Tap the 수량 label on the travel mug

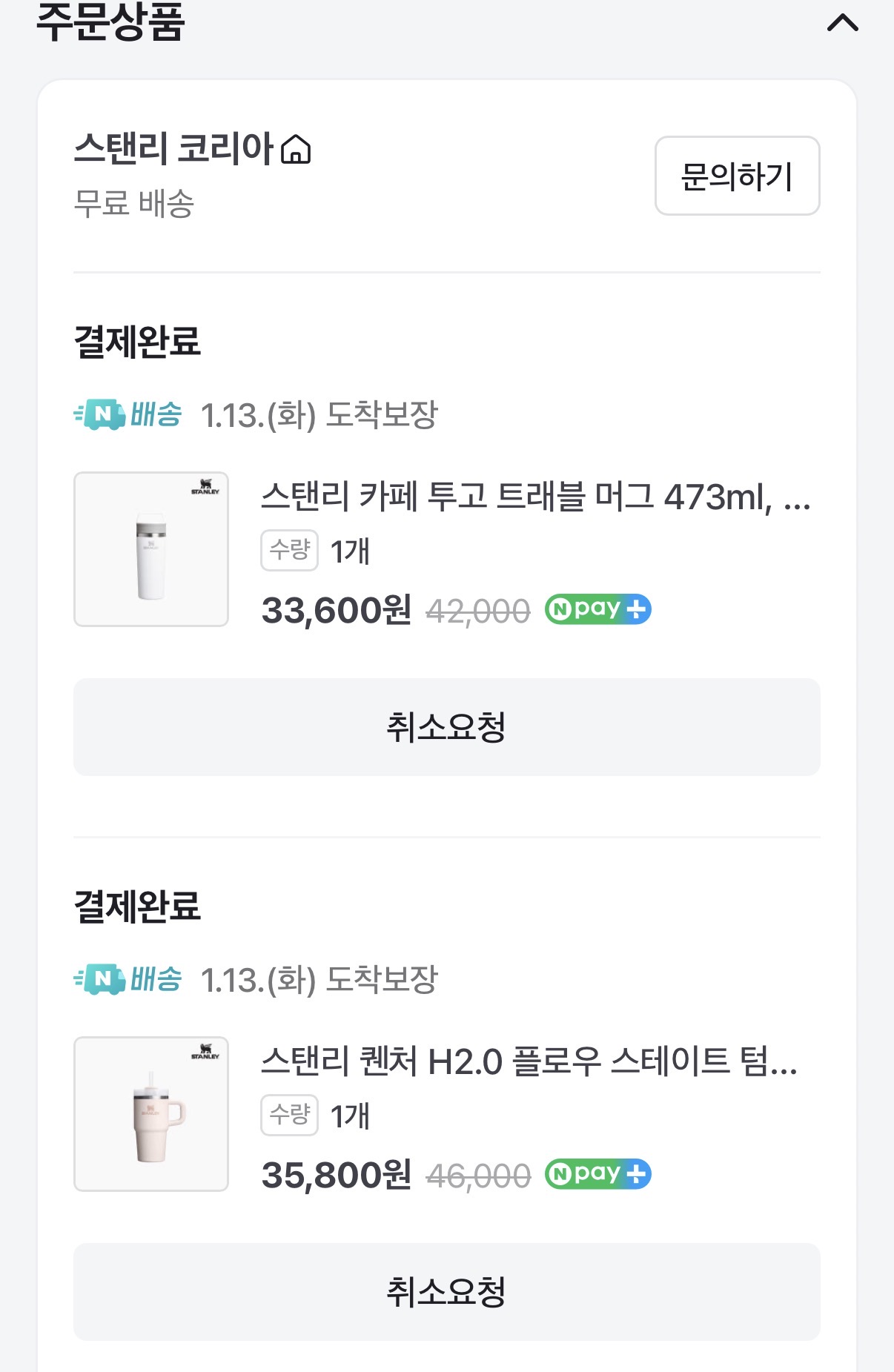(x=289, y=550)
